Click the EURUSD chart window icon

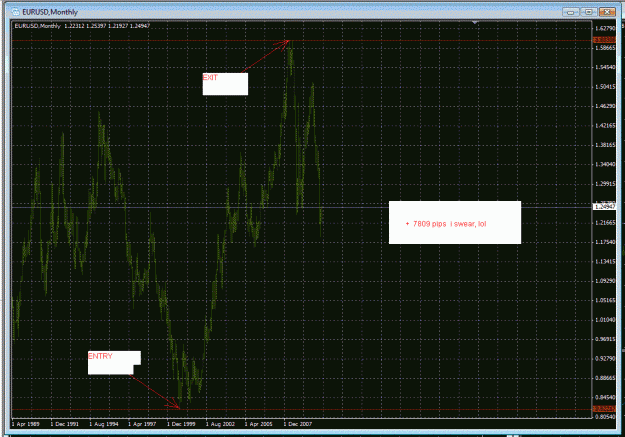pyautogui.click(x=16, y=12)
